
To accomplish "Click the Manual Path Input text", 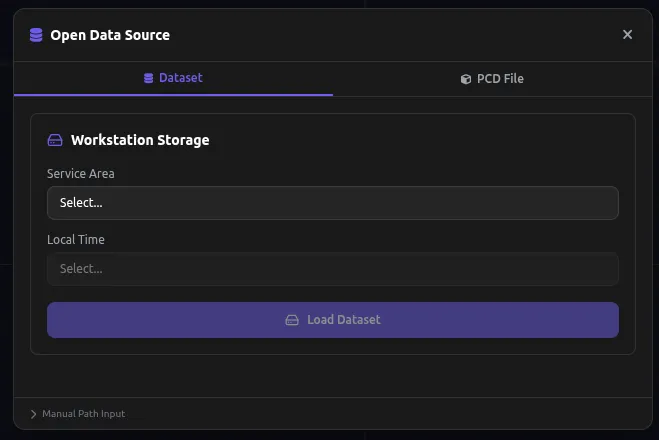I will click(x=83, y=414).
